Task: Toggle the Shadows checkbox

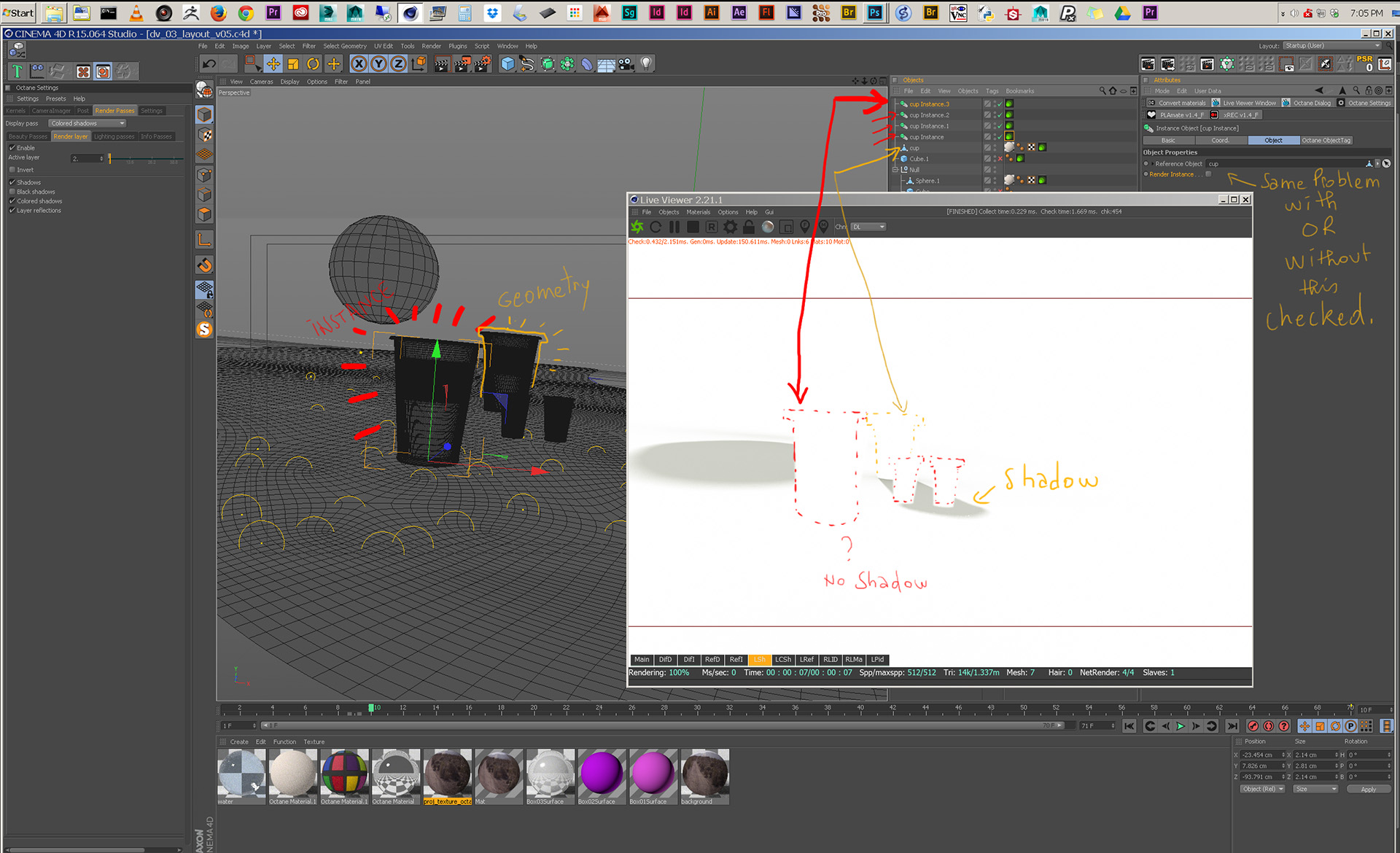Action: pos(12,182)
